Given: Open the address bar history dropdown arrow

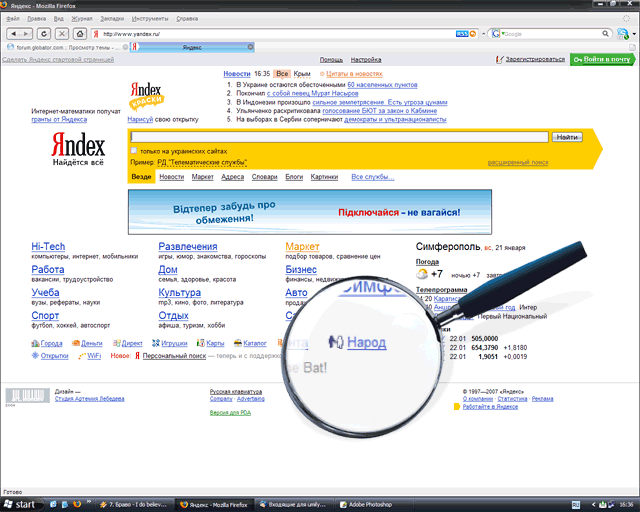Looking at the screenshot, I should (x=484, y=34).
